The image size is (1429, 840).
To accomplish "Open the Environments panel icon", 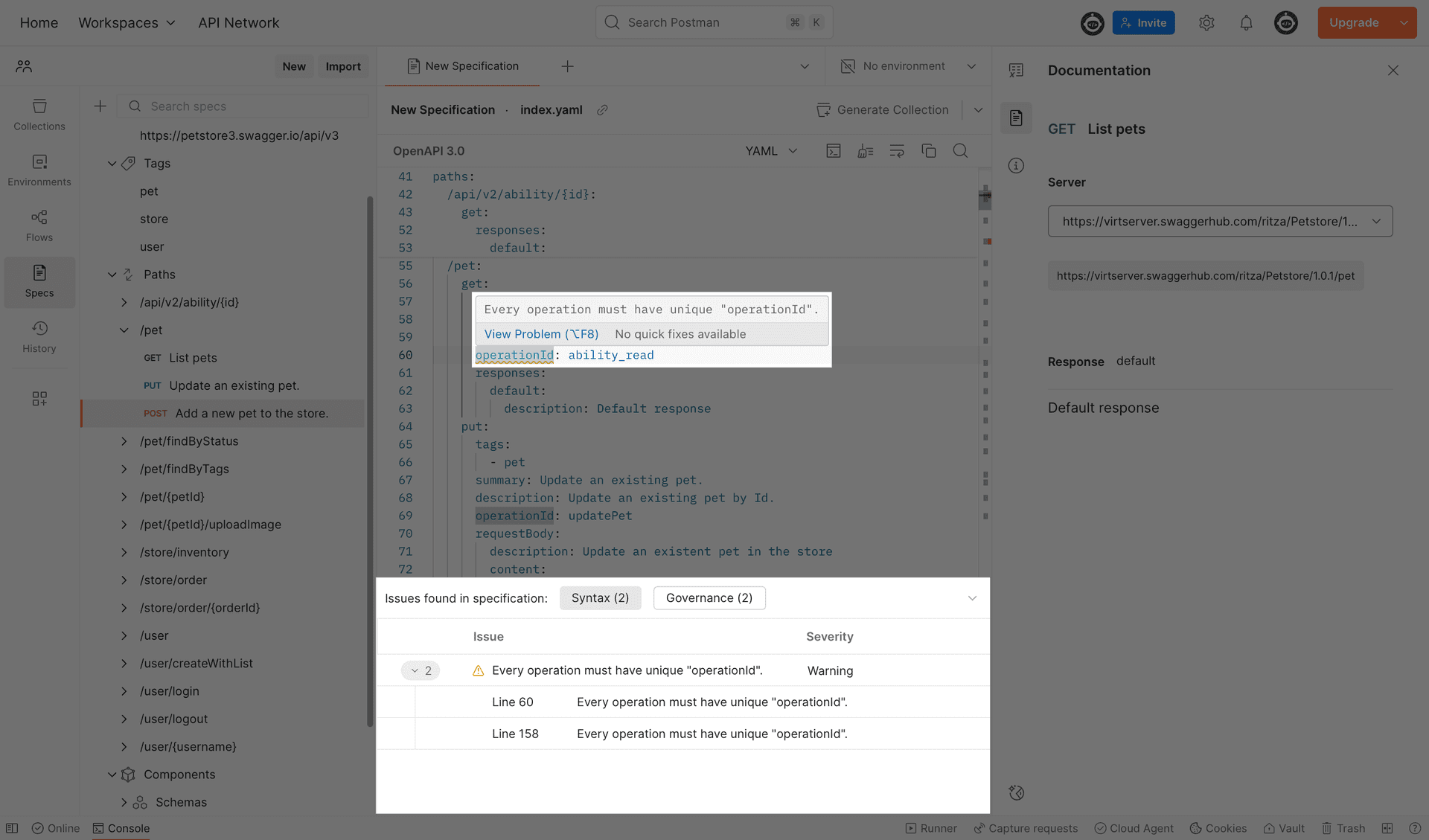I will pyautogui.click(x=39, y=162).
